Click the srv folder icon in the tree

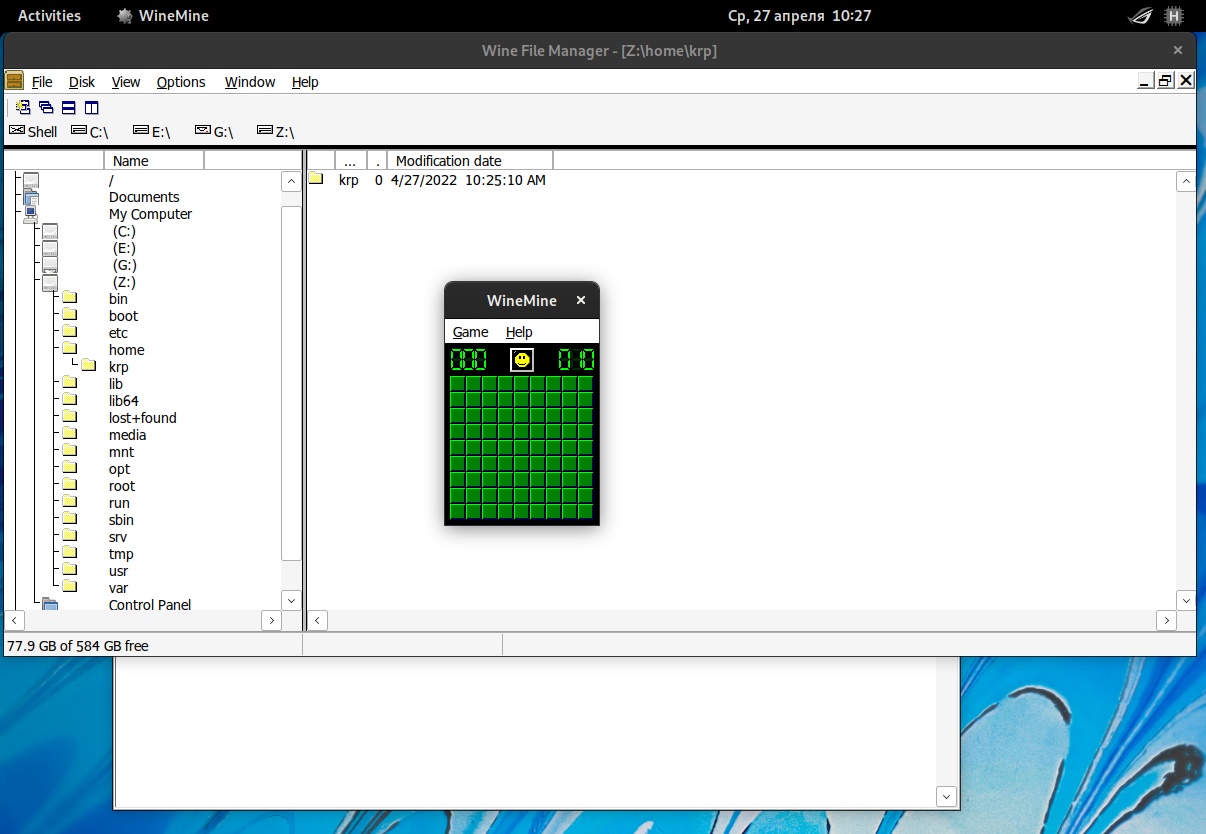click(x=69, y=536)
